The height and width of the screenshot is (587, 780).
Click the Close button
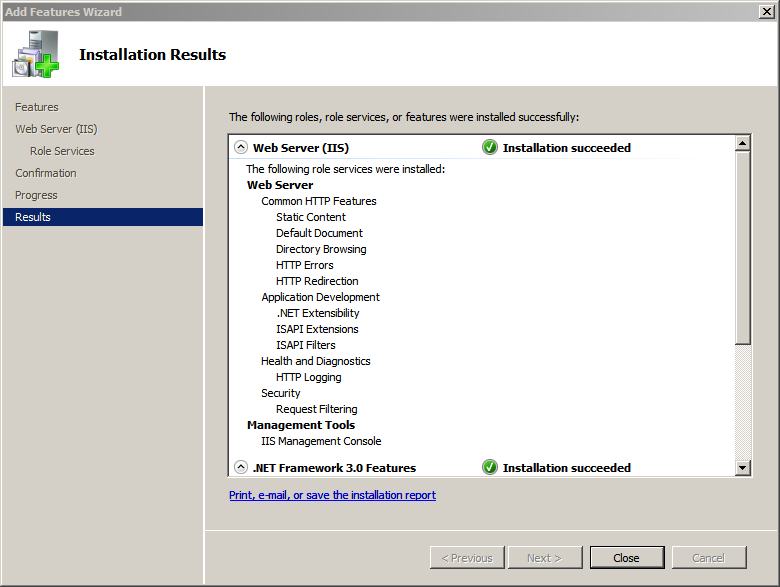(x=627, y=558)
